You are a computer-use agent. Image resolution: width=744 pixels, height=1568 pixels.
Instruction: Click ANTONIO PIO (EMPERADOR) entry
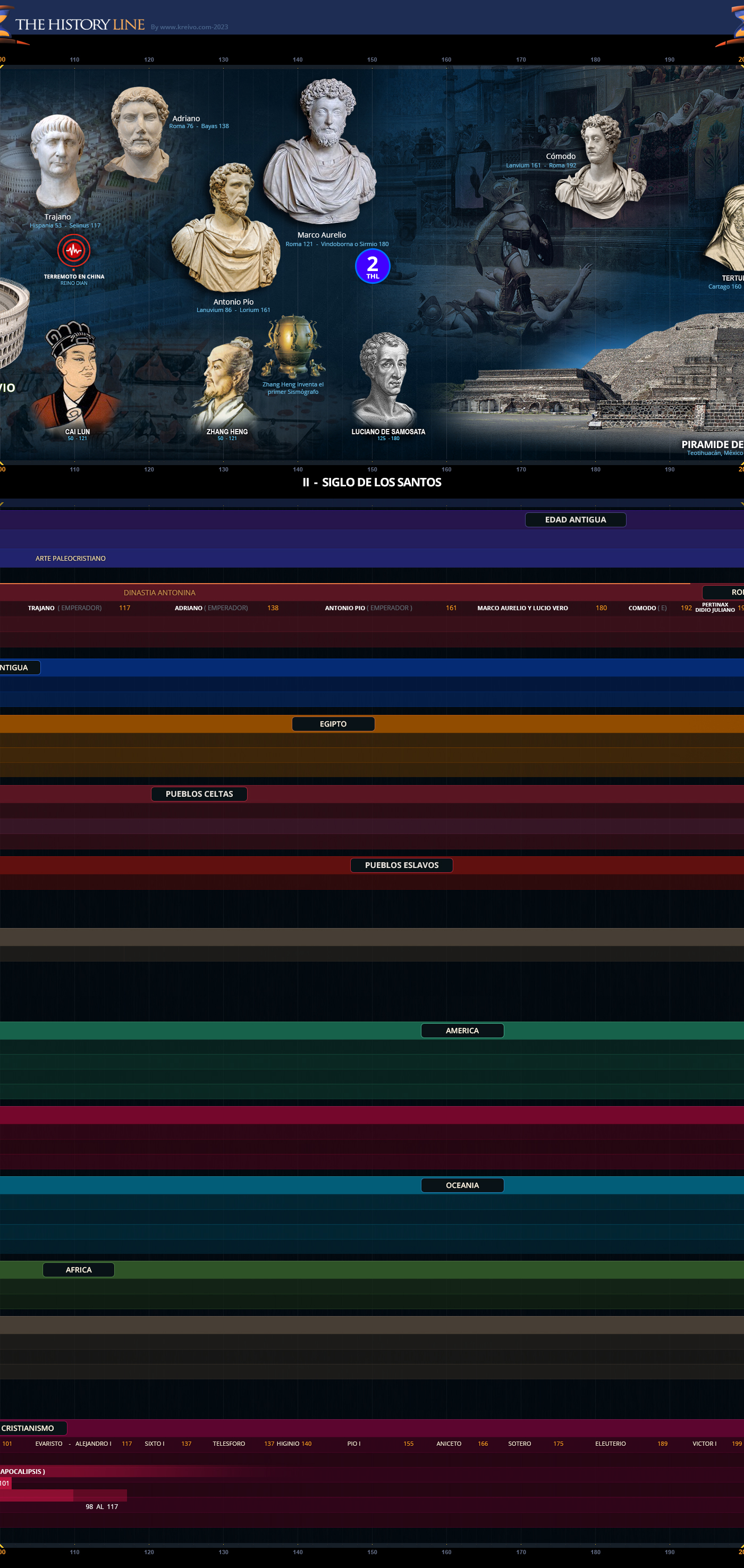click(368, 608)
